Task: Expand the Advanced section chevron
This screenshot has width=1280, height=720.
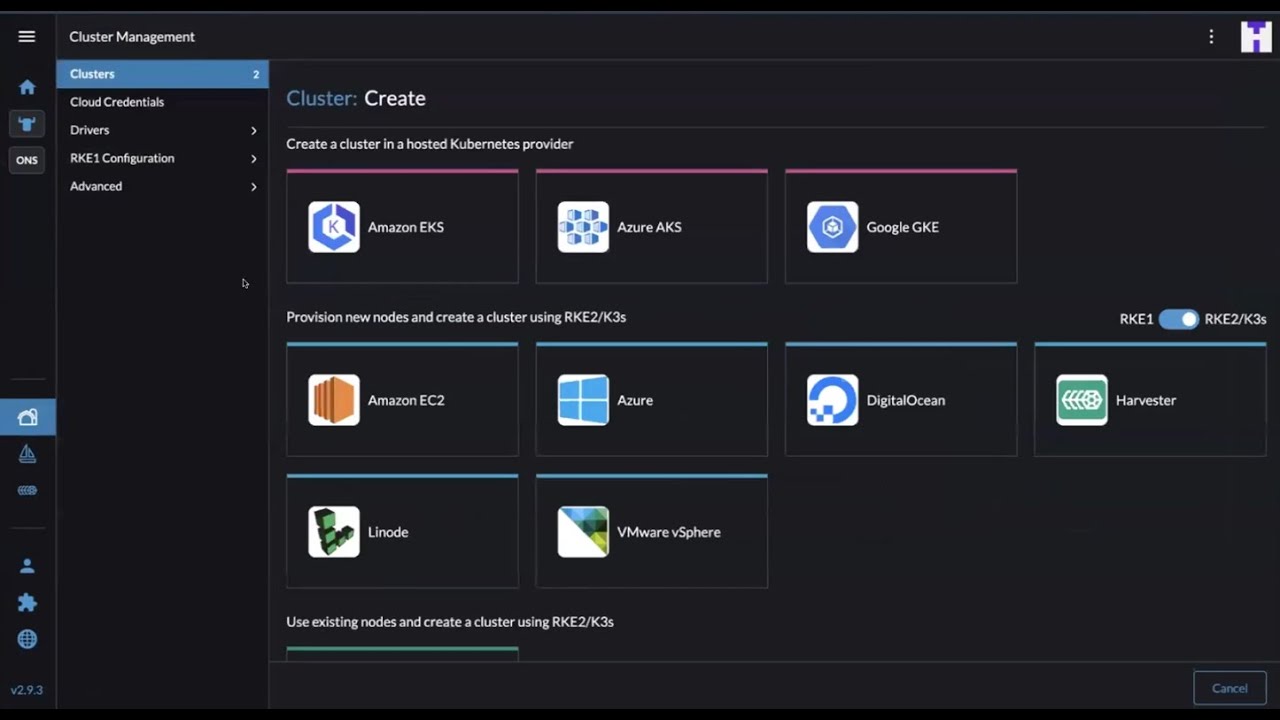Action: point(253,186)
